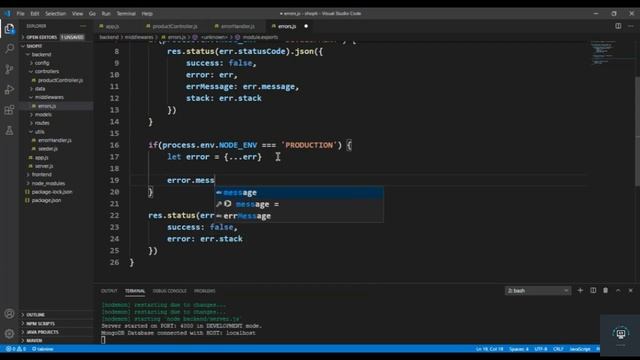Switch to errorHandler.js editor tab
This screenshot has height=360, width=640.
238,26
